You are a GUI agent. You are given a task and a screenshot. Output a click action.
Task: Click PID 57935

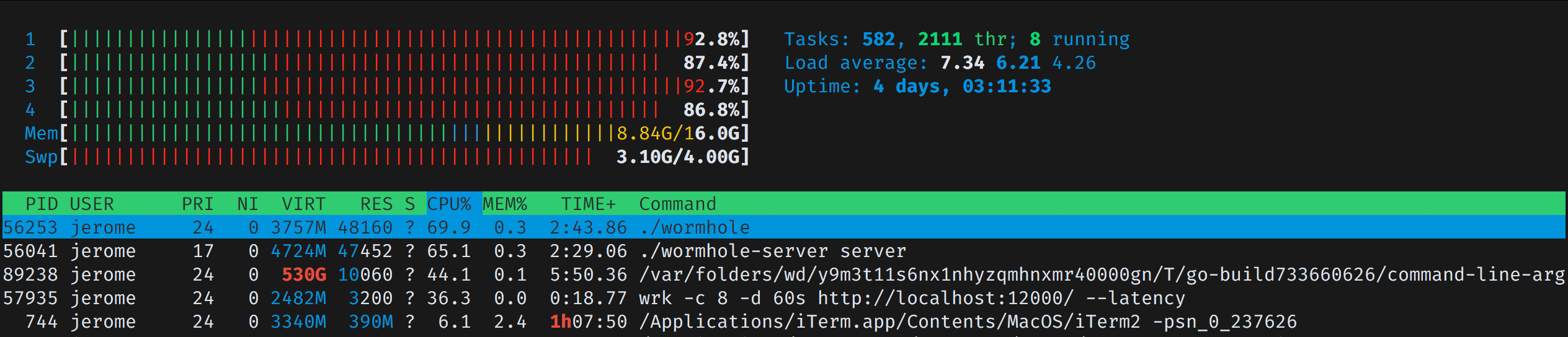click(x=30, y=298)
